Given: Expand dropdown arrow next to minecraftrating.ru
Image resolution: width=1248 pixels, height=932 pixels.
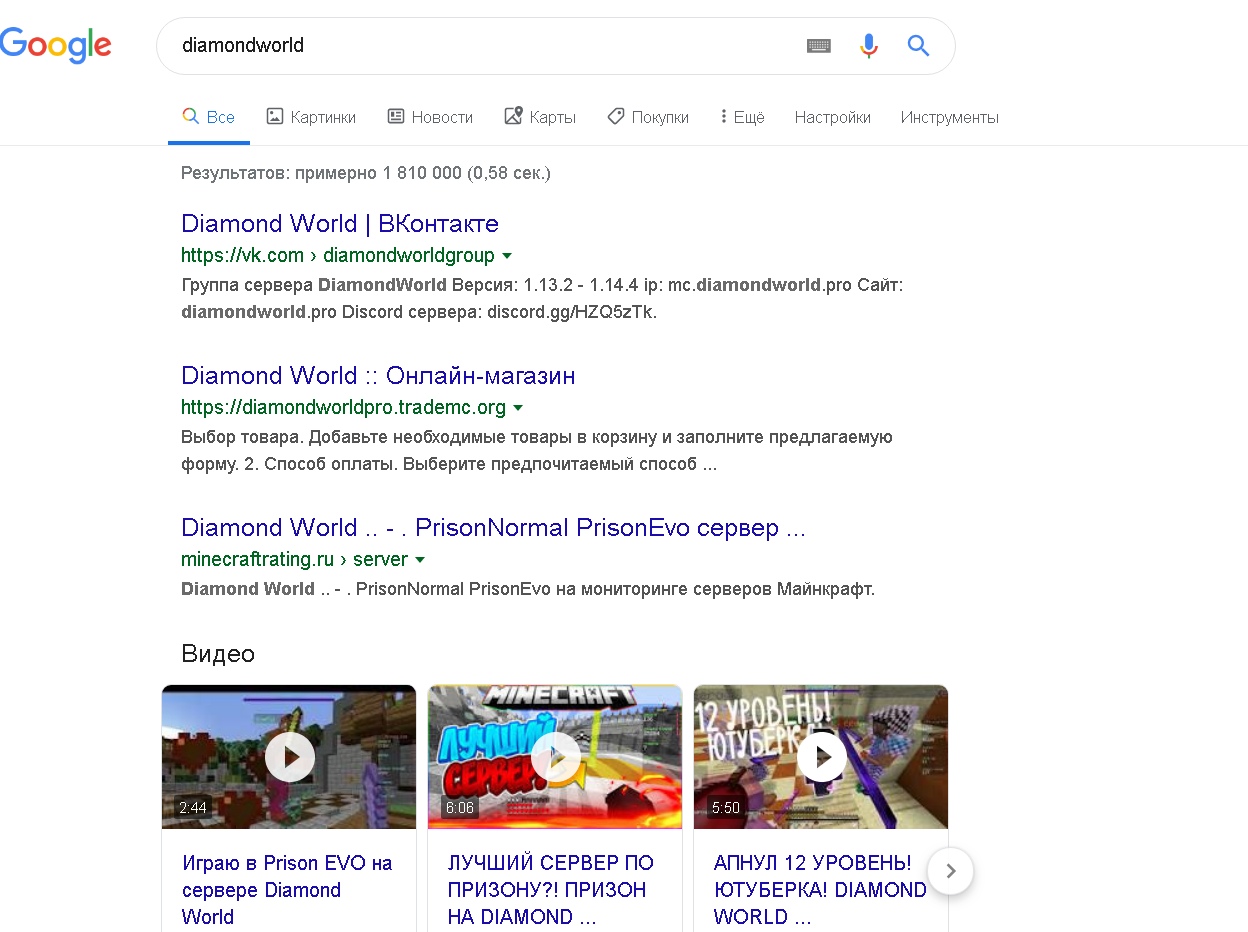Looking at the screenshot, I should point(420,560).
